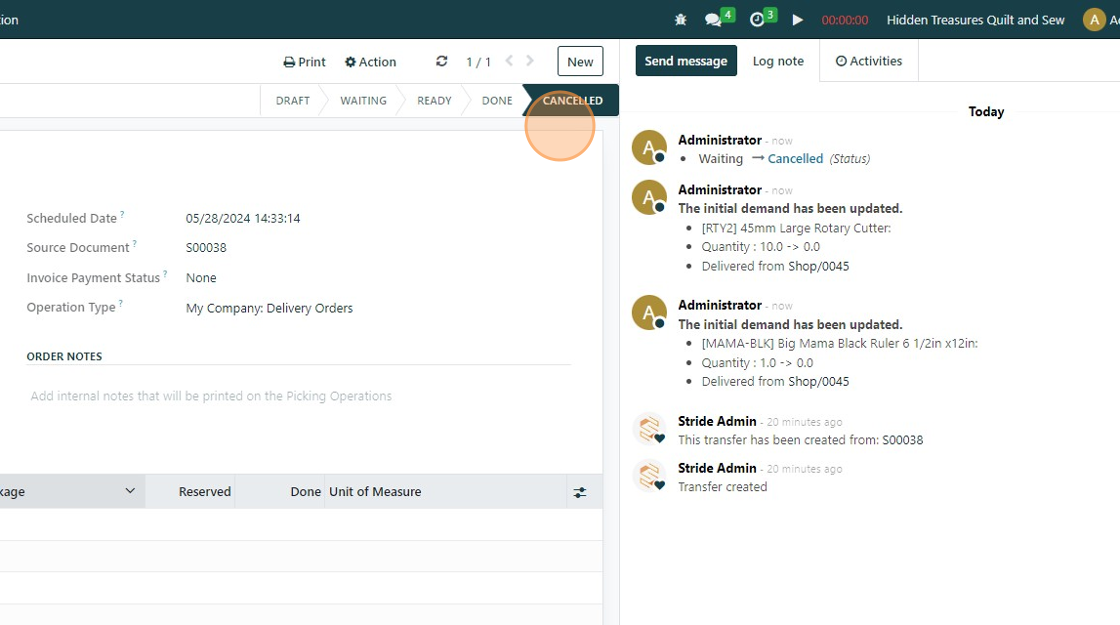Viewport: 1120px width, 625px height.
Task: Click Stride Admin avatar on 'Transfer created' message
Action: (x=649, y=475)
